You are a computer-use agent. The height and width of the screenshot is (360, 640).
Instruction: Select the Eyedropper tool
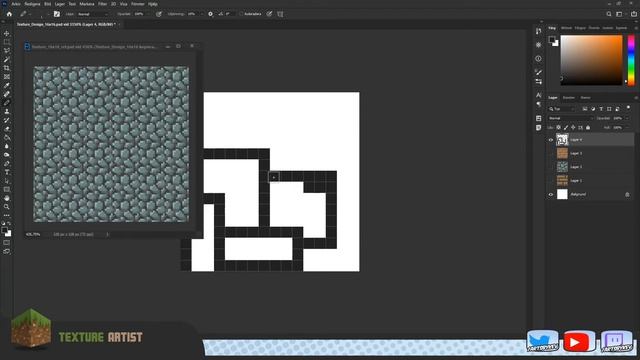coord(7,85)
